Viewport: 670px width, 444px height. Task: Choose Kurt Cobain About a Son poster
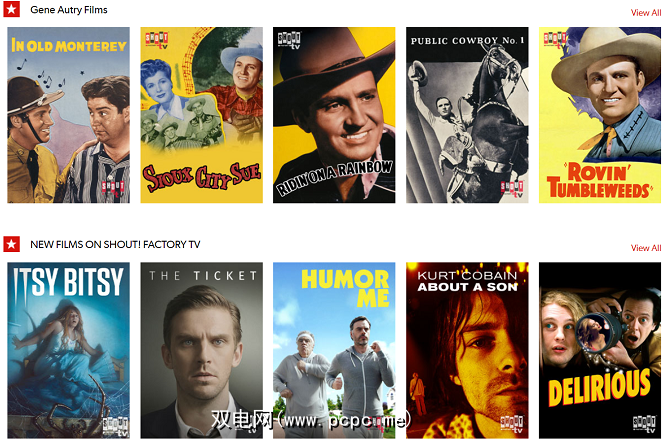point(467,350)
